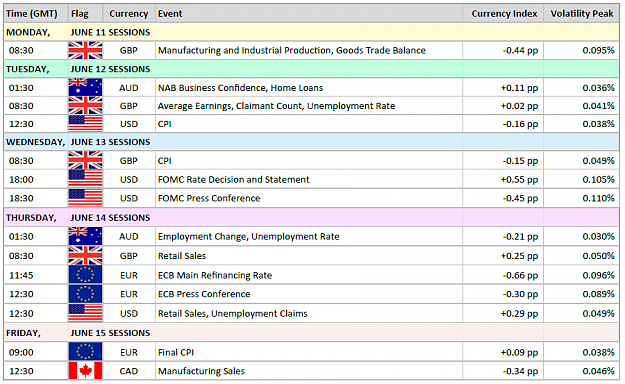
Task: Select the WEDNESDAY session heading
Action: pos(35,142)
